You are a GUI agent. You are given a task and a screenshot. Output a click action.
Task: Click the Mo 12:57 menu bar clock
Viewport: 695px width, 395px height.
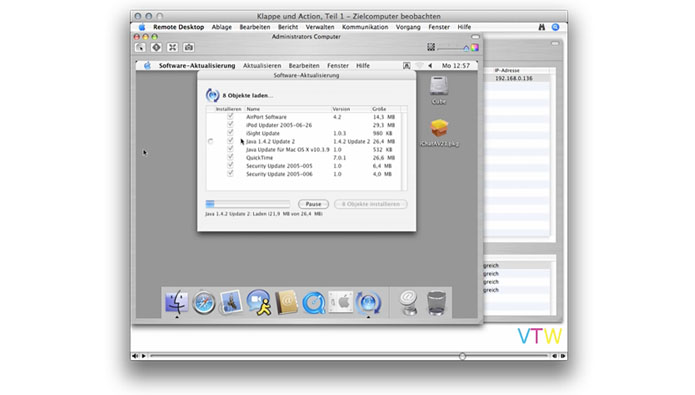pyautogui.click(x=456, y=66)
